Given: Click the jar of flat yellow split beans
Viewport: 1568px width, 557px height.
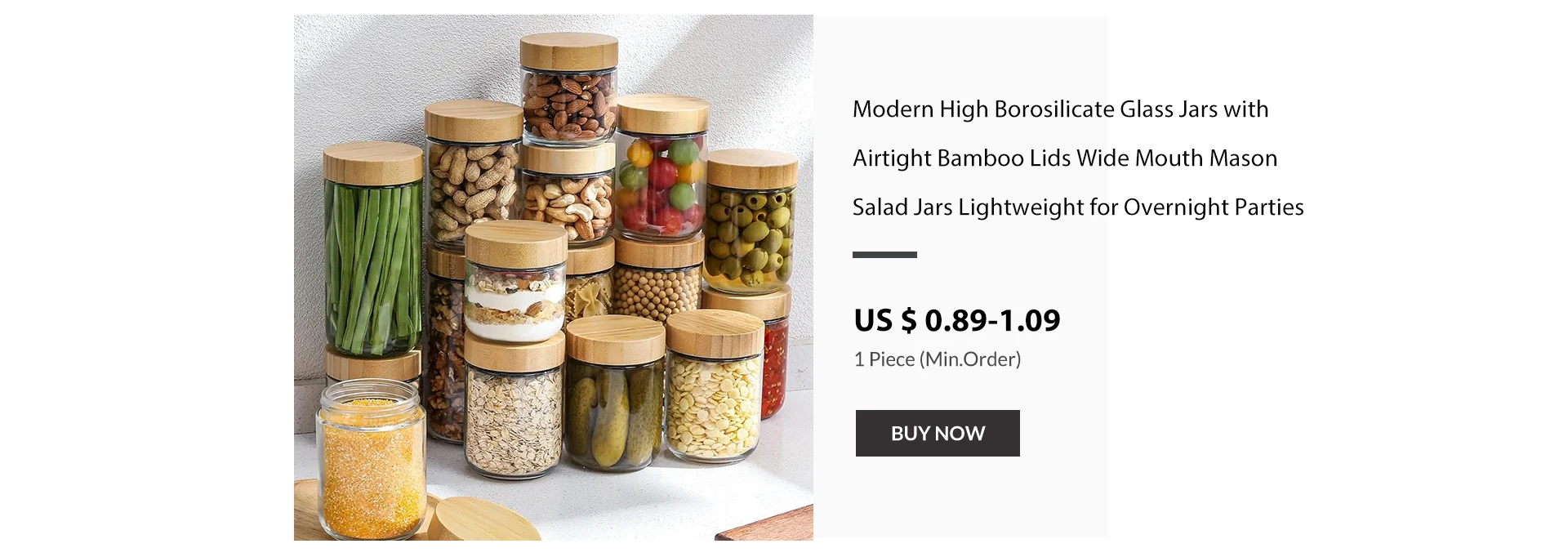Looking at the screenshot, I should [715, 388].
